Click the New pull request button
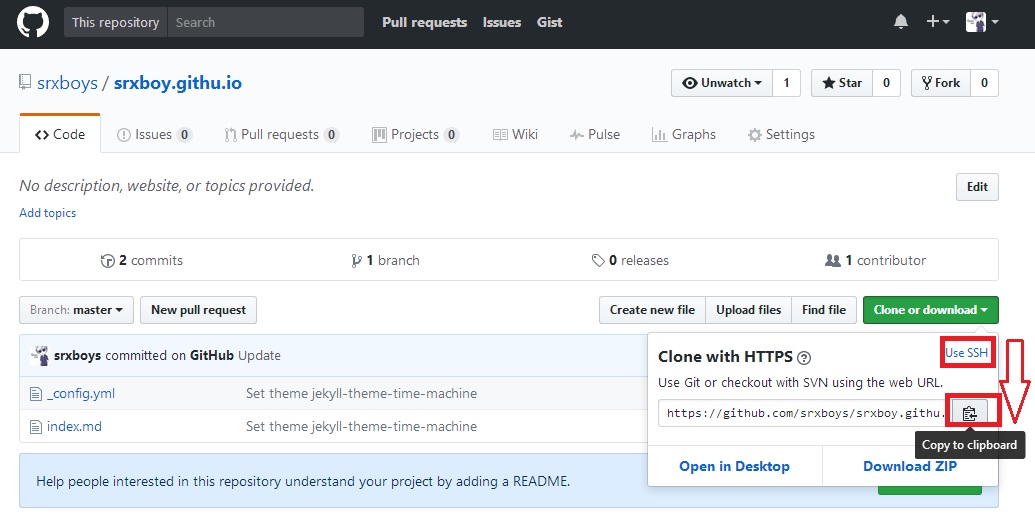 pos(198,310)
